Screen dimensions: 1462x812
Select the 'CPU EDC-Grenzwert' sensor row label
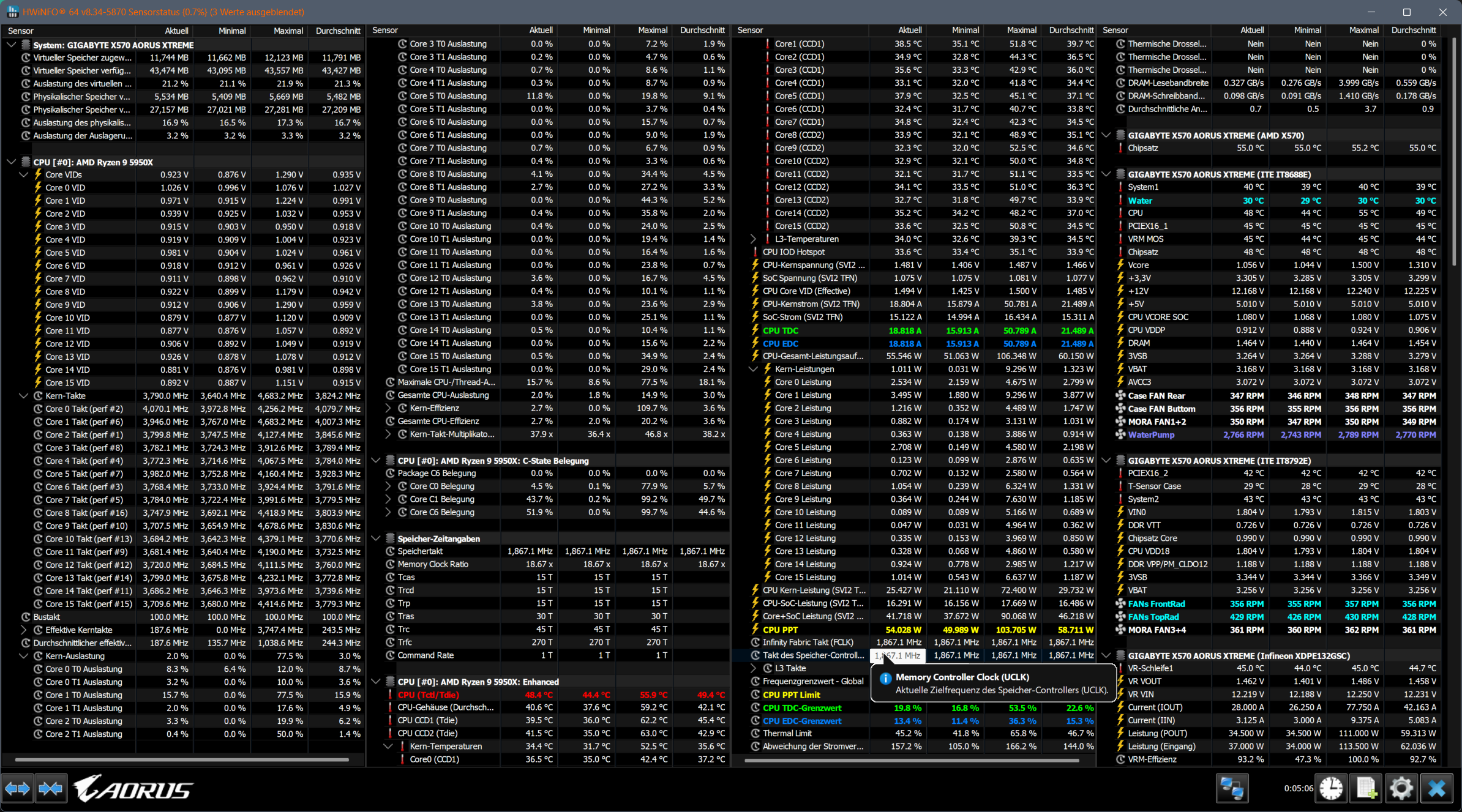(802, 721)
